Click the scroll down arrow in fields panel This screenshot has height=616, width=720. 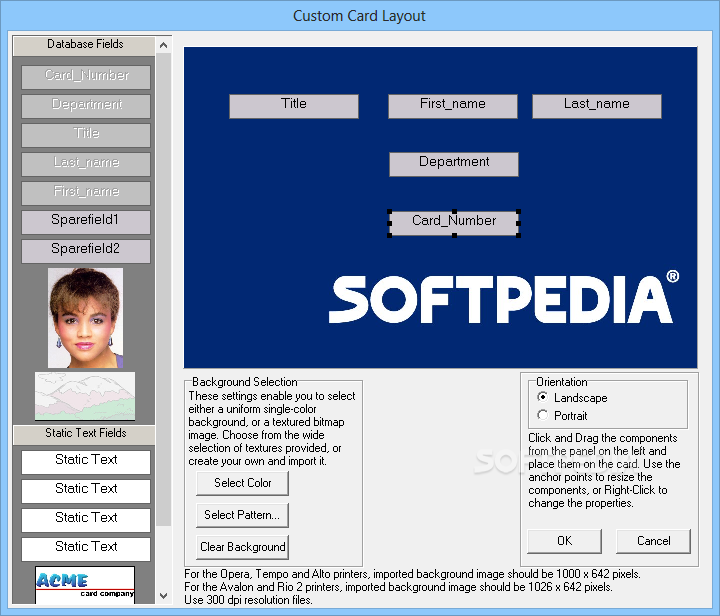click(163, 596)
